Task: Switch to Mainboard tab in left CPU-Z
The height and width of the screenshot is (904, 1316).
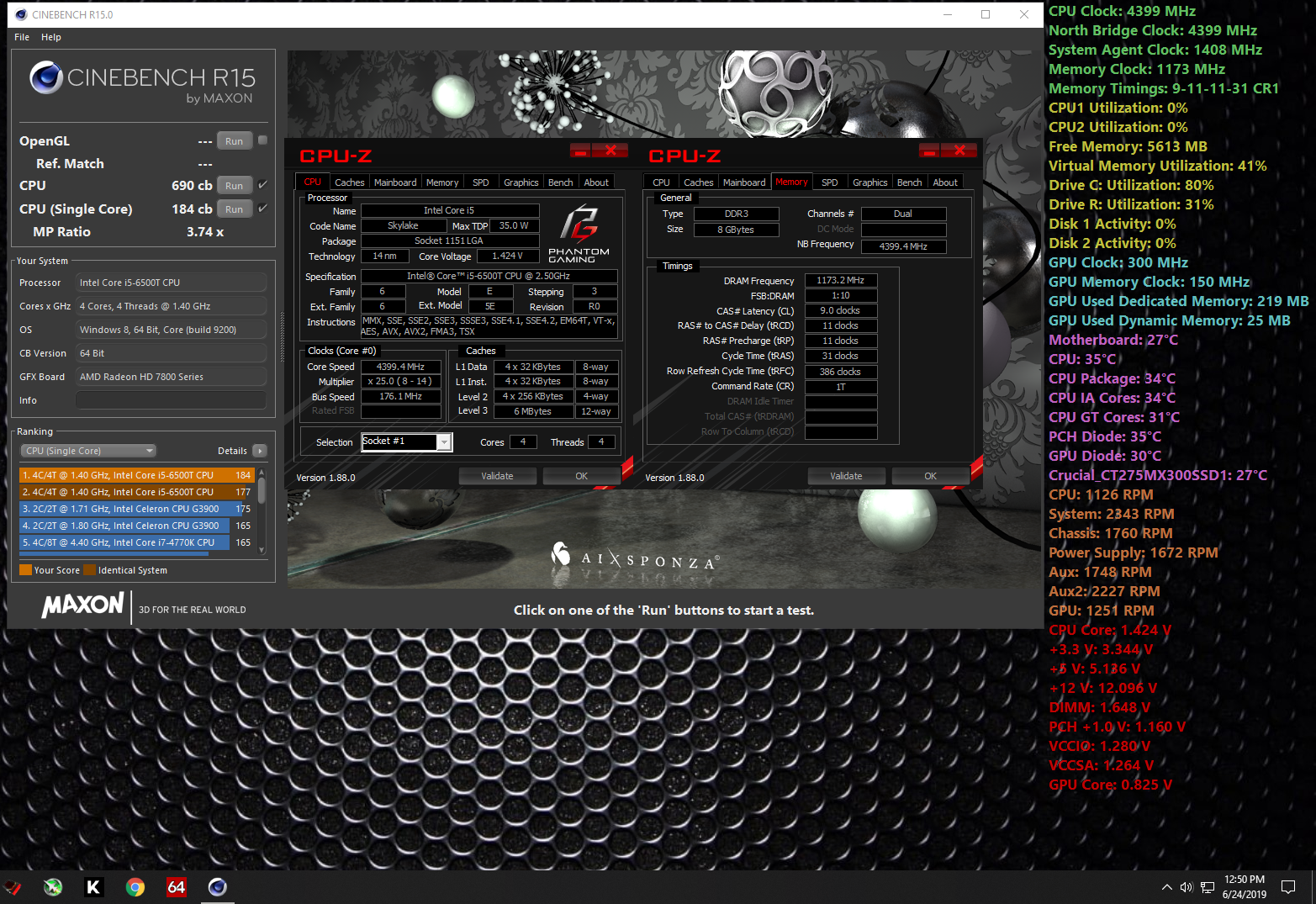Action: point(395,182)
